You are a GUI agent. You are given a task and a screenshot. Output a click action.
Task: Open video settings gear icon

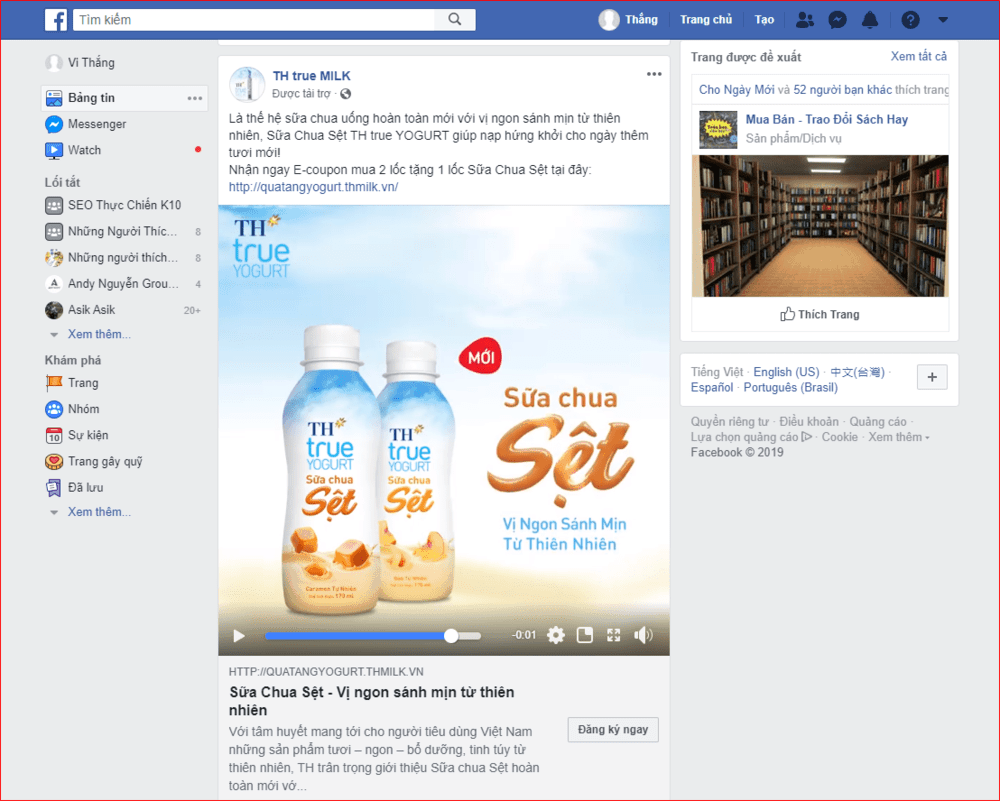pos(556,635)
